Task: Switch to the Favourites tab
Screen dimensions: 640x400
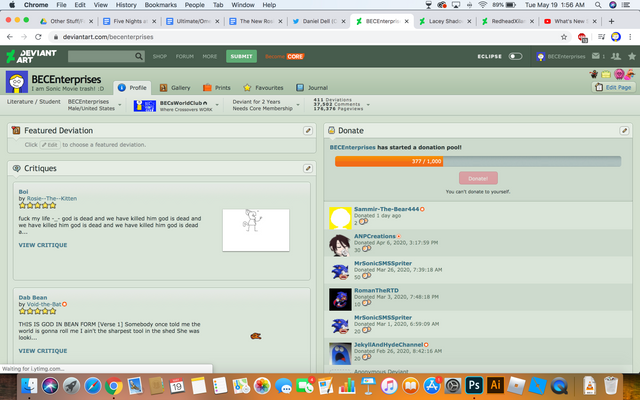Action: (x=263, y=88)
